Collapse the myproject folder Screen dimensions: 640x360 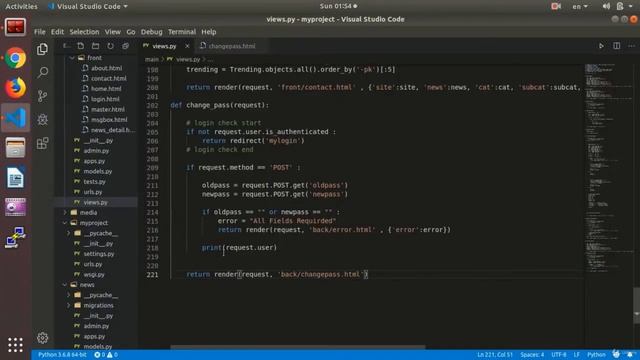(65, 223)
